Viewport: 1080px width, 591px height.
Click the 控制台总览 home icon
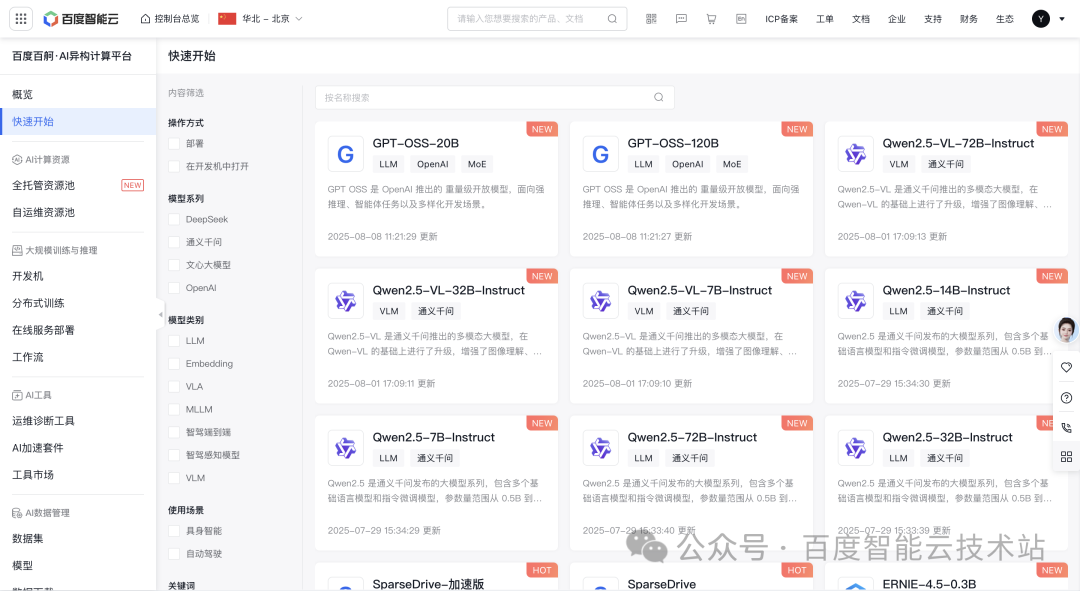pyautogui.click(x=145, y=19)
